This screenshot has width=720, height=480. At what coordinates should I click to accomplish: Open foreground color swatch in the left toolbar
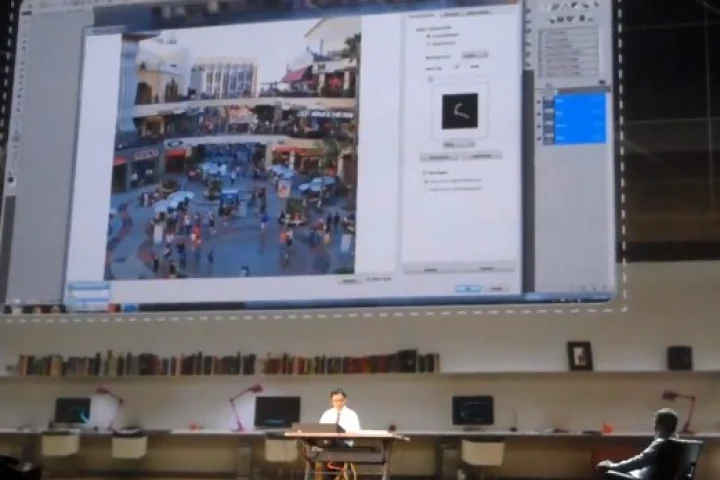tap(10, 180)
